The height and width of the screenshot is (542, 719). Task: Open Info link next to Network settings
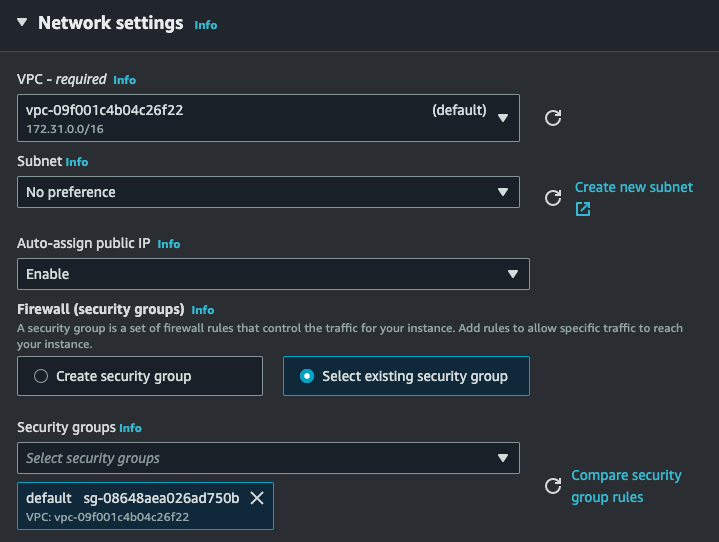click(205, 25)
